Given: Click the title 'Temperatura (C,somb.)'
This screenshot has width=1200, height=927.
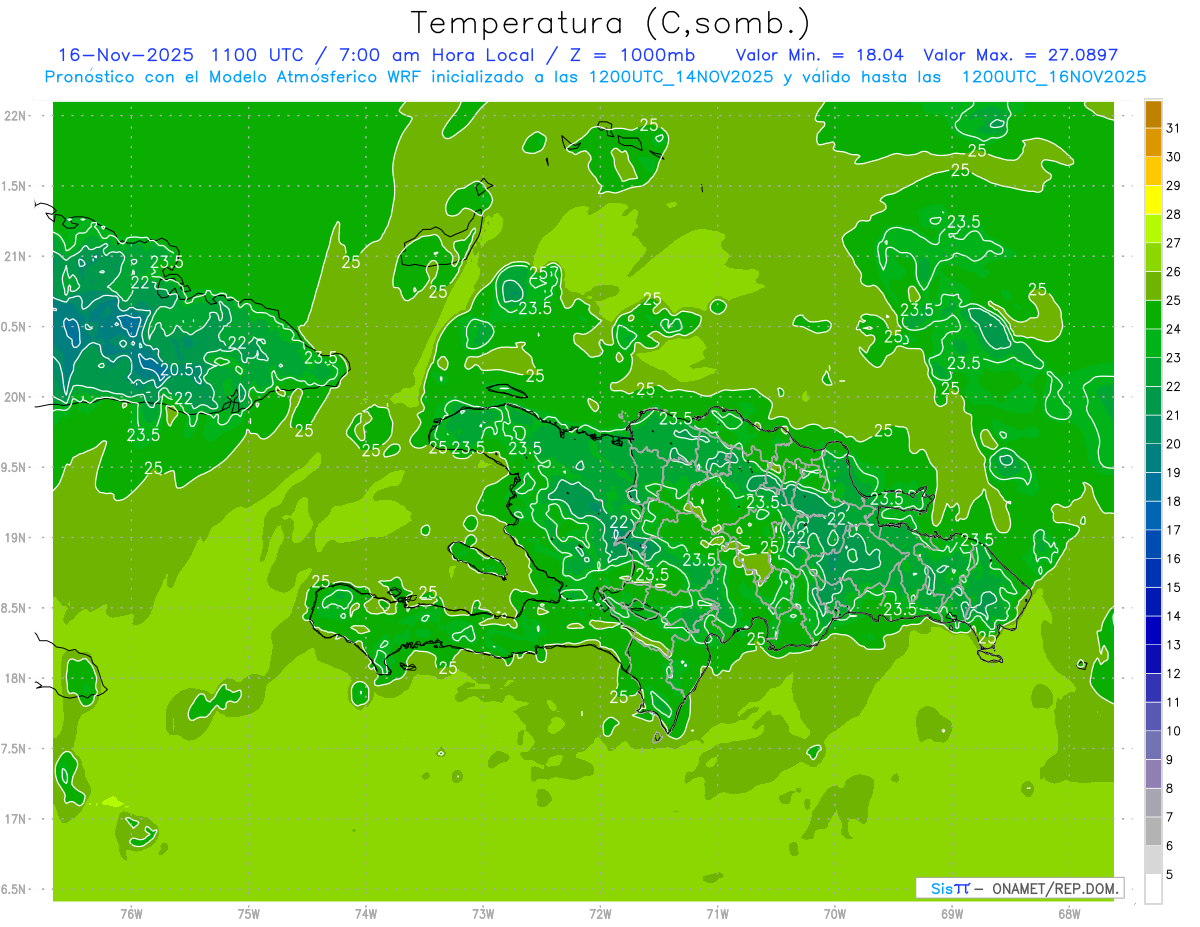Looking at the screenshot, I should pos(611,23).
